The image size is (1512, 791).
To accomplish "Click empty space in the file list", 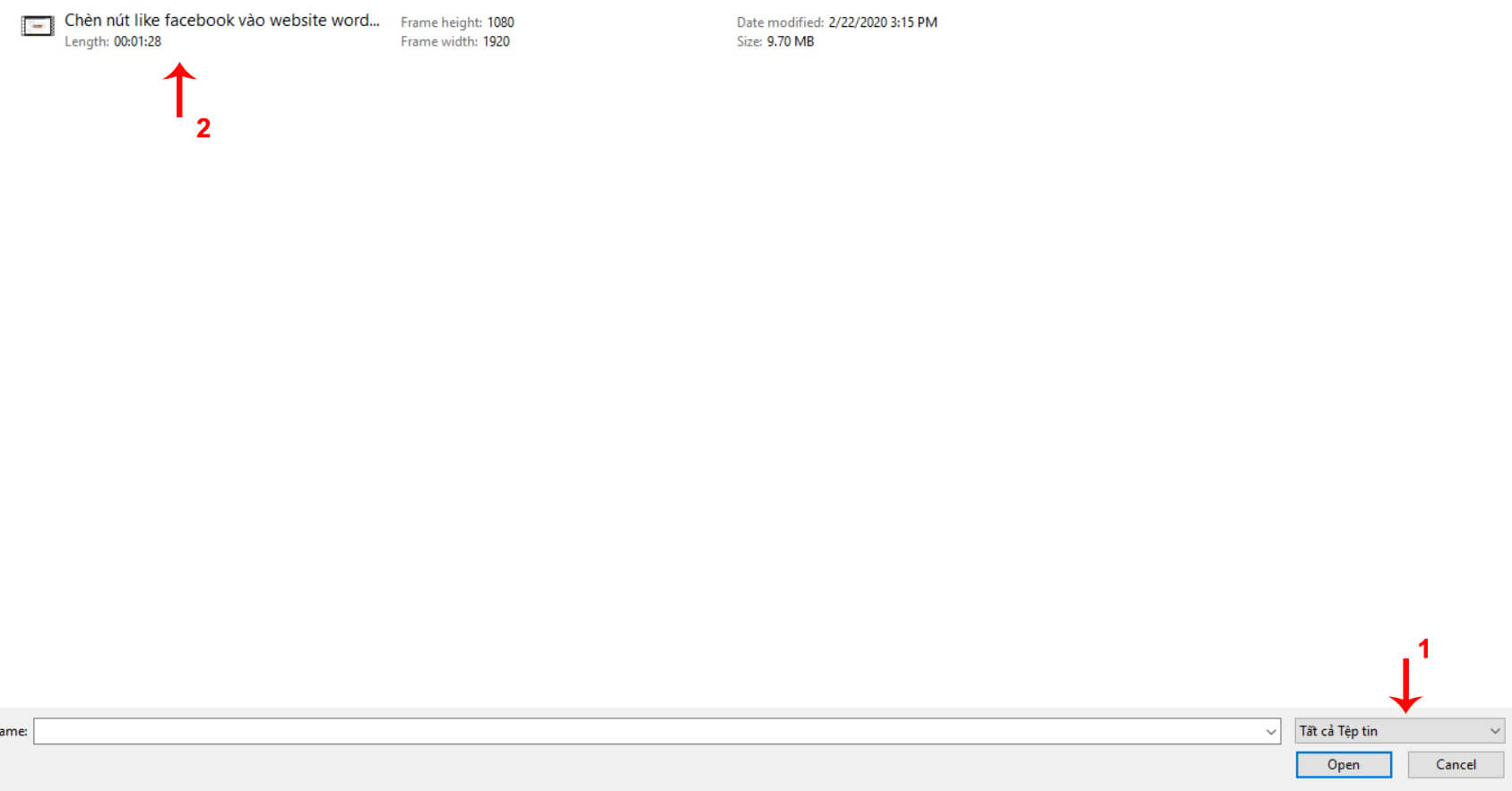I will [717, 358].
